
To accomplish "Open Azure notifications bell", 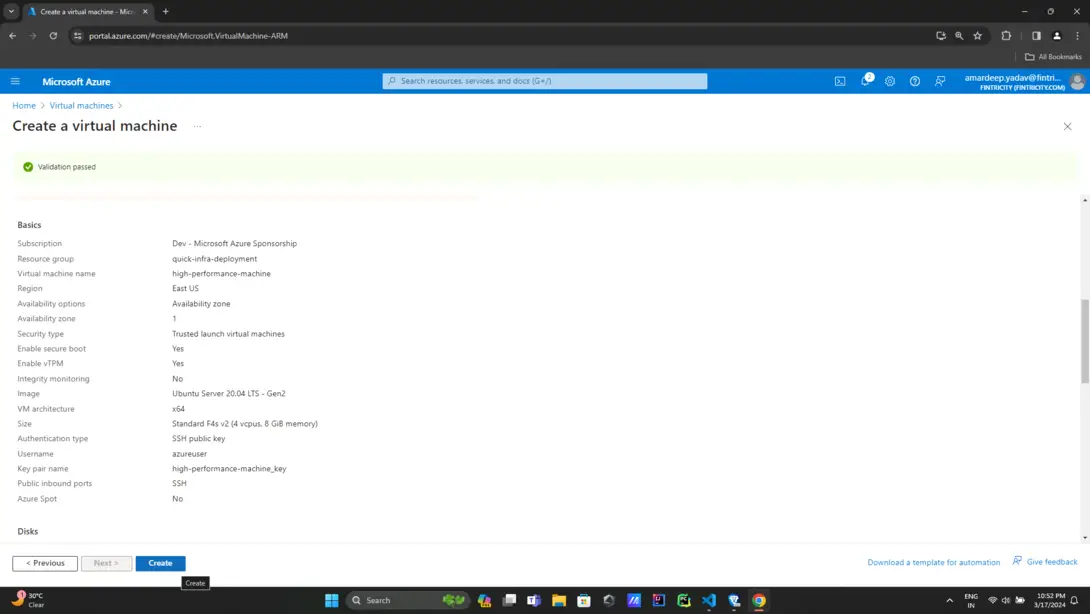I will tap(865, 81).
